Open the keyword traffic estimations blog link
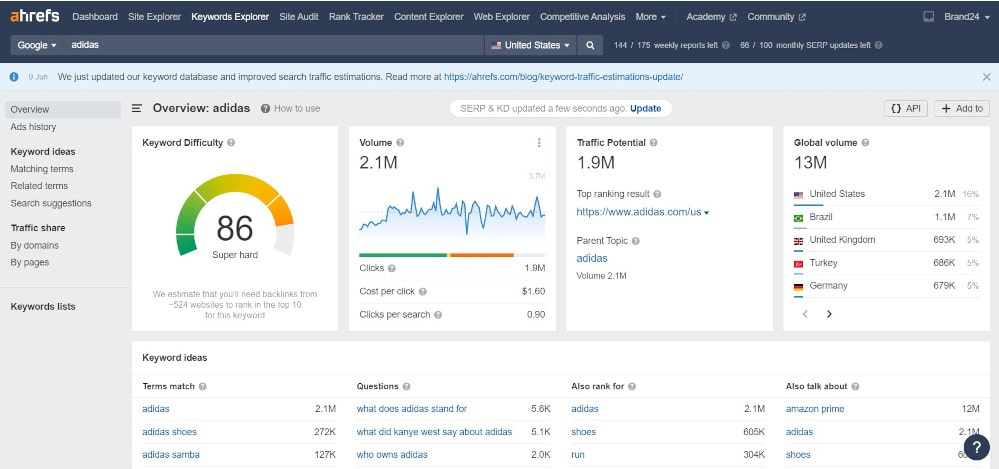Image resolution: width=999 pixels, height=469 pixels. pos(563,76)
